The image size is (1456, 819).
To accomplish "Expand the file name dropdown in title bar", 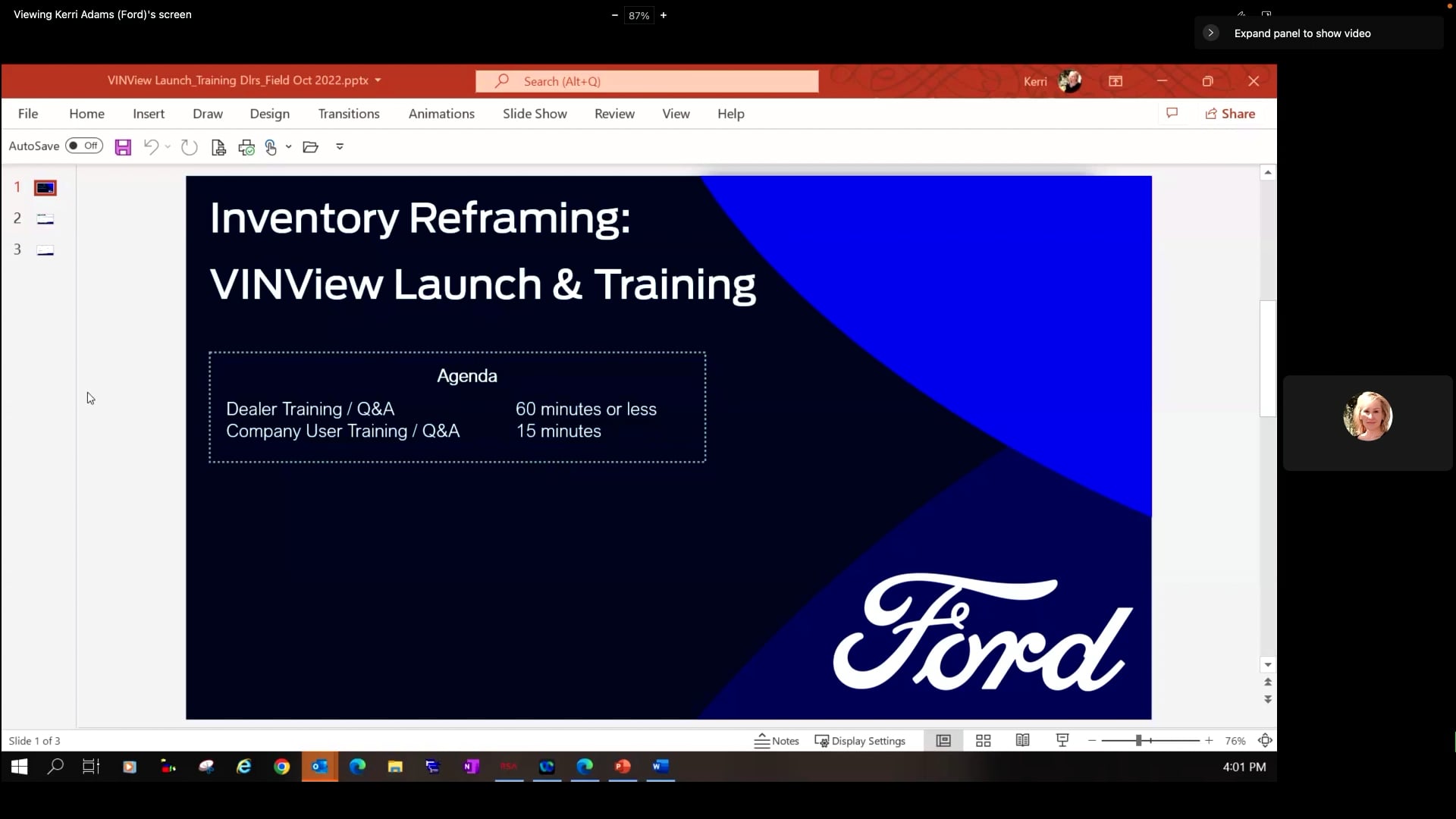I will click(x=378, y=80).
